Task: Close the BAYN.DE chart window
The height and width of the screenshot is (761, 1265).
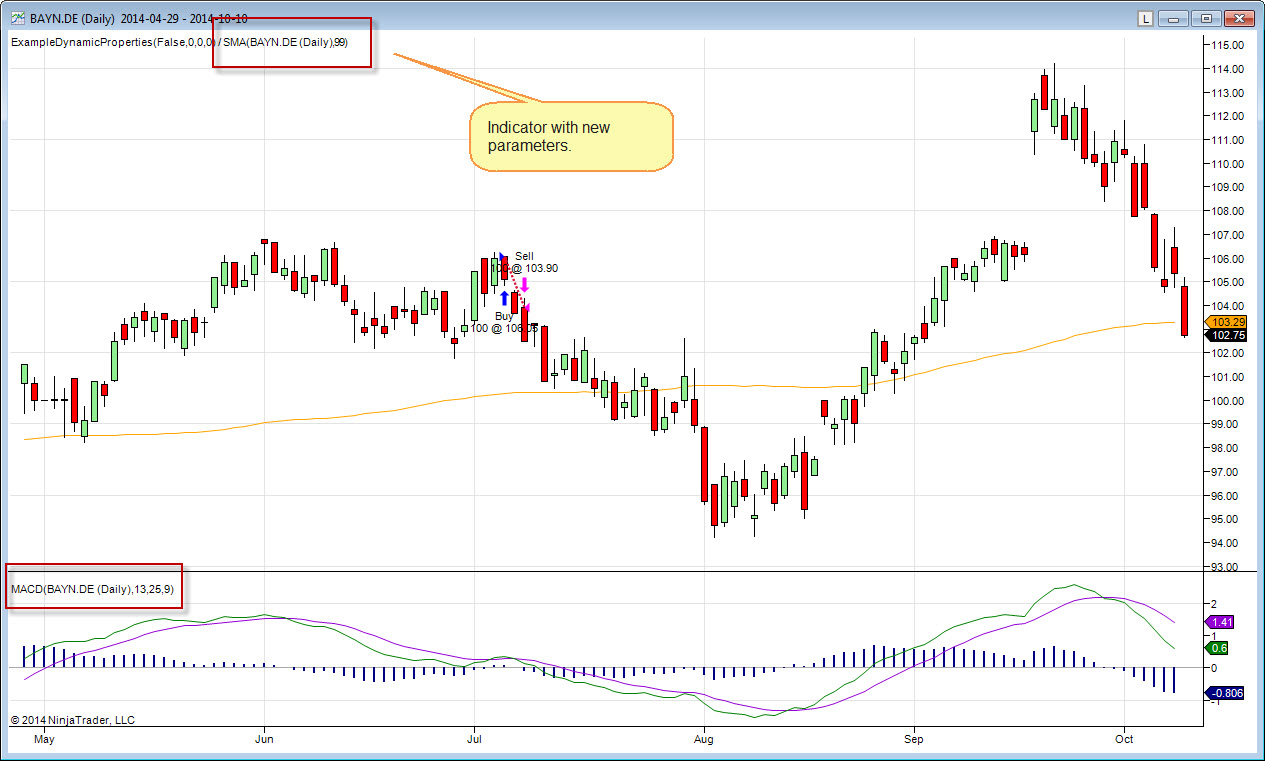Action: coord(1239,18)
